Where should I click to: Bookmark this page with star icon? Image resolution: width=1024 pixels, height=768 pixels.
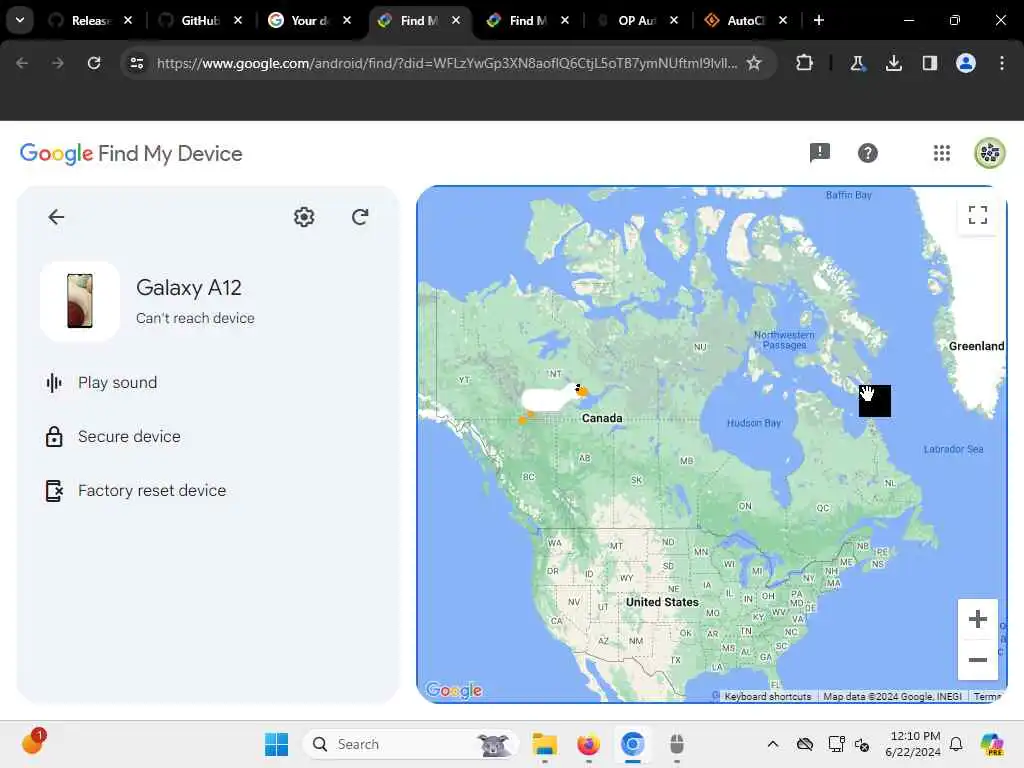click(x=754, y=63)
